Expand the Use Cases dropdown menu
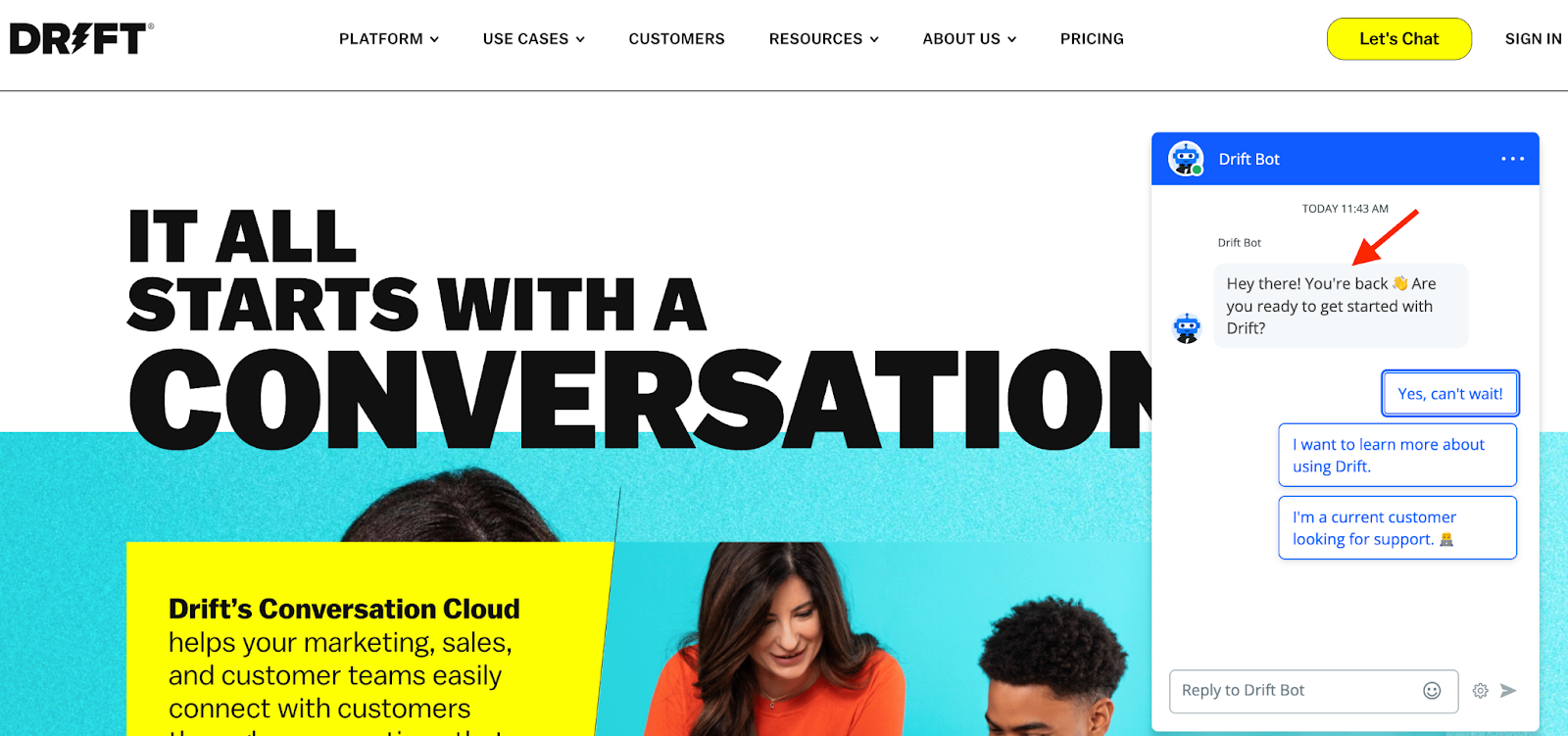The height and width of the screenshot is (736, 1568). 534,39
